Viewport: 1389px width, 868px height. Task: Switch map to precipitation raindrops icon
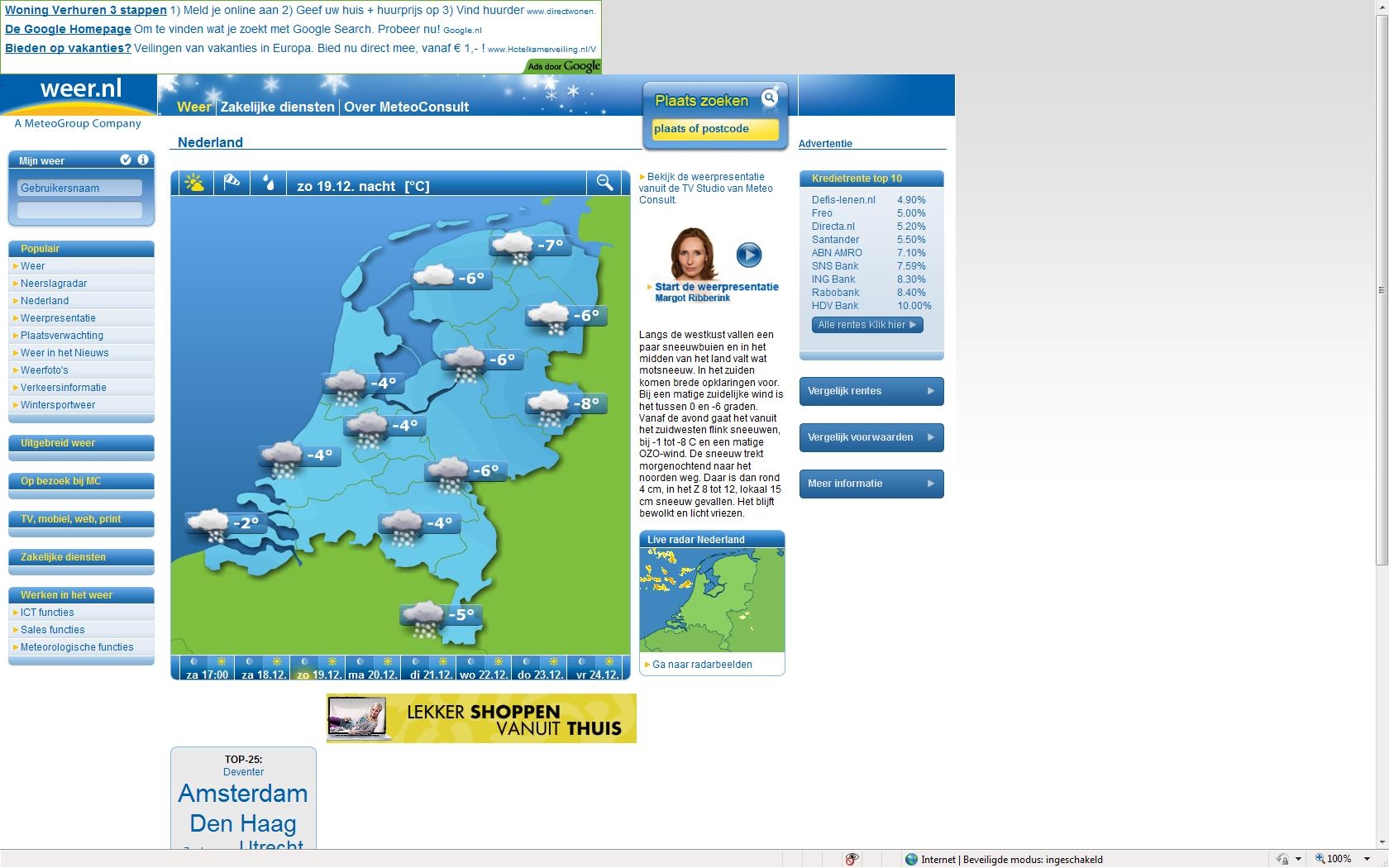(269, 183)
